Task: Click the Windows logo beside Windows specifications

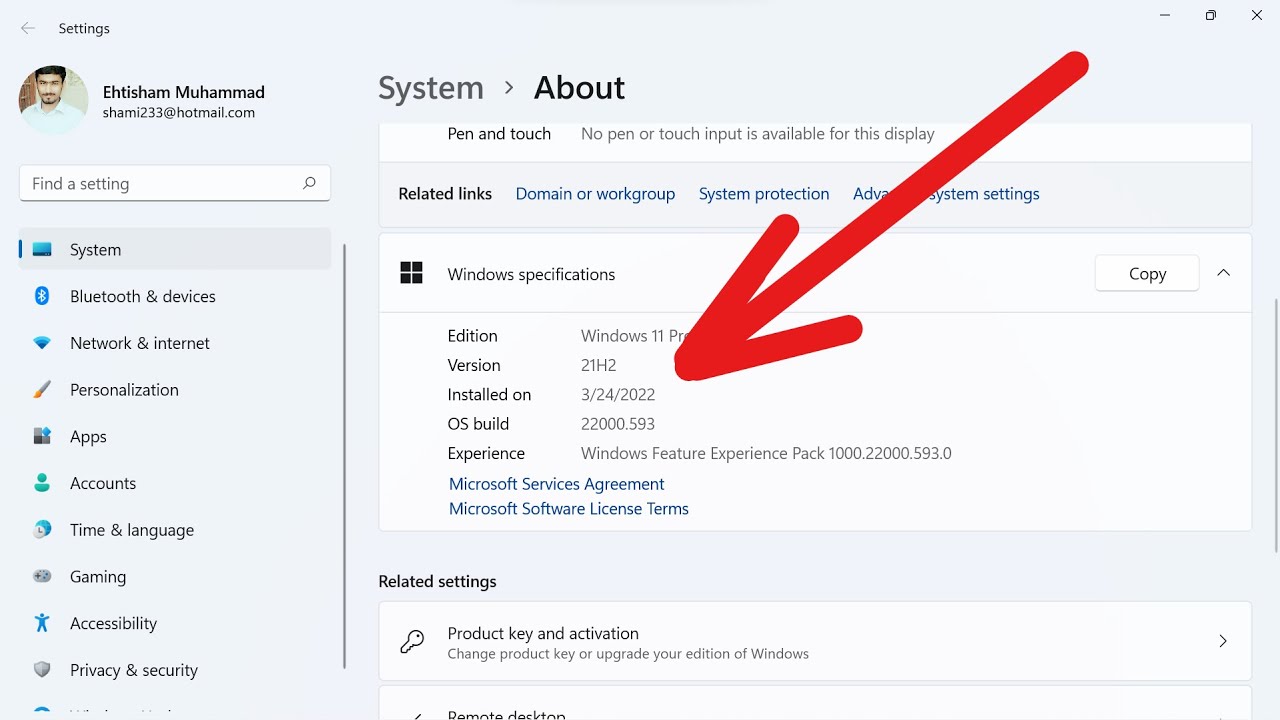Action: [x=411, y=273]
